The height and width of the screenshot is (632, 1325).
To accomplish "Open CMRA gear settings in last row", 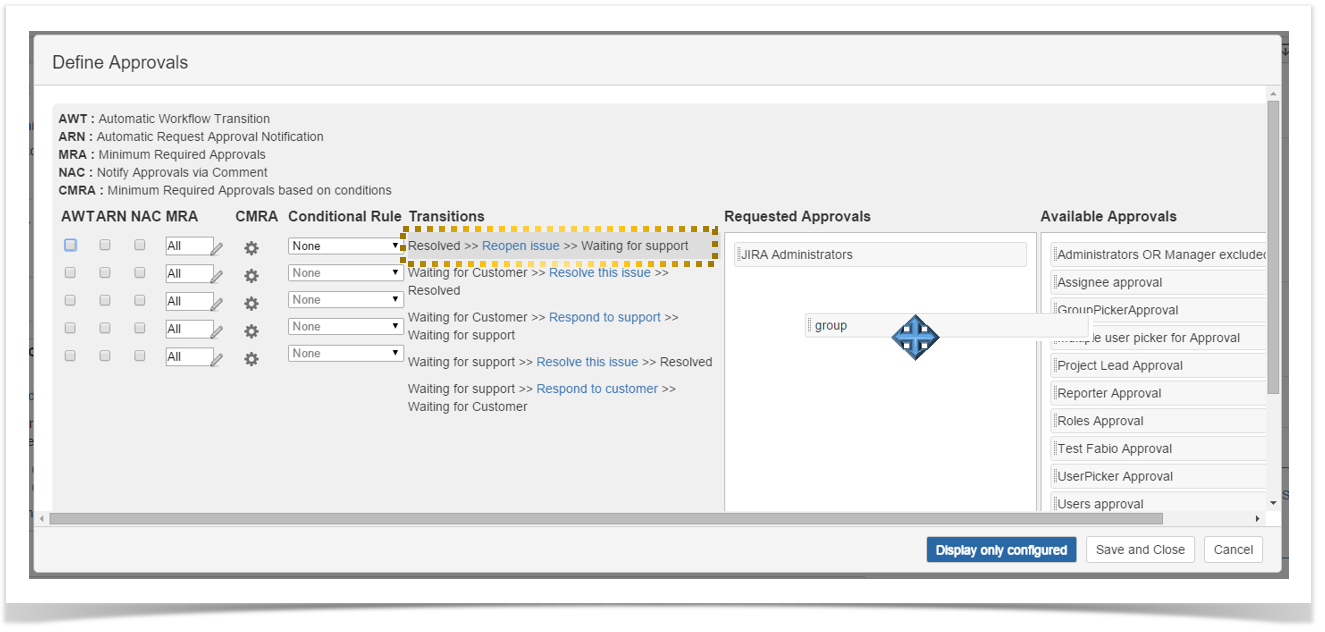I will pos(252,358).
